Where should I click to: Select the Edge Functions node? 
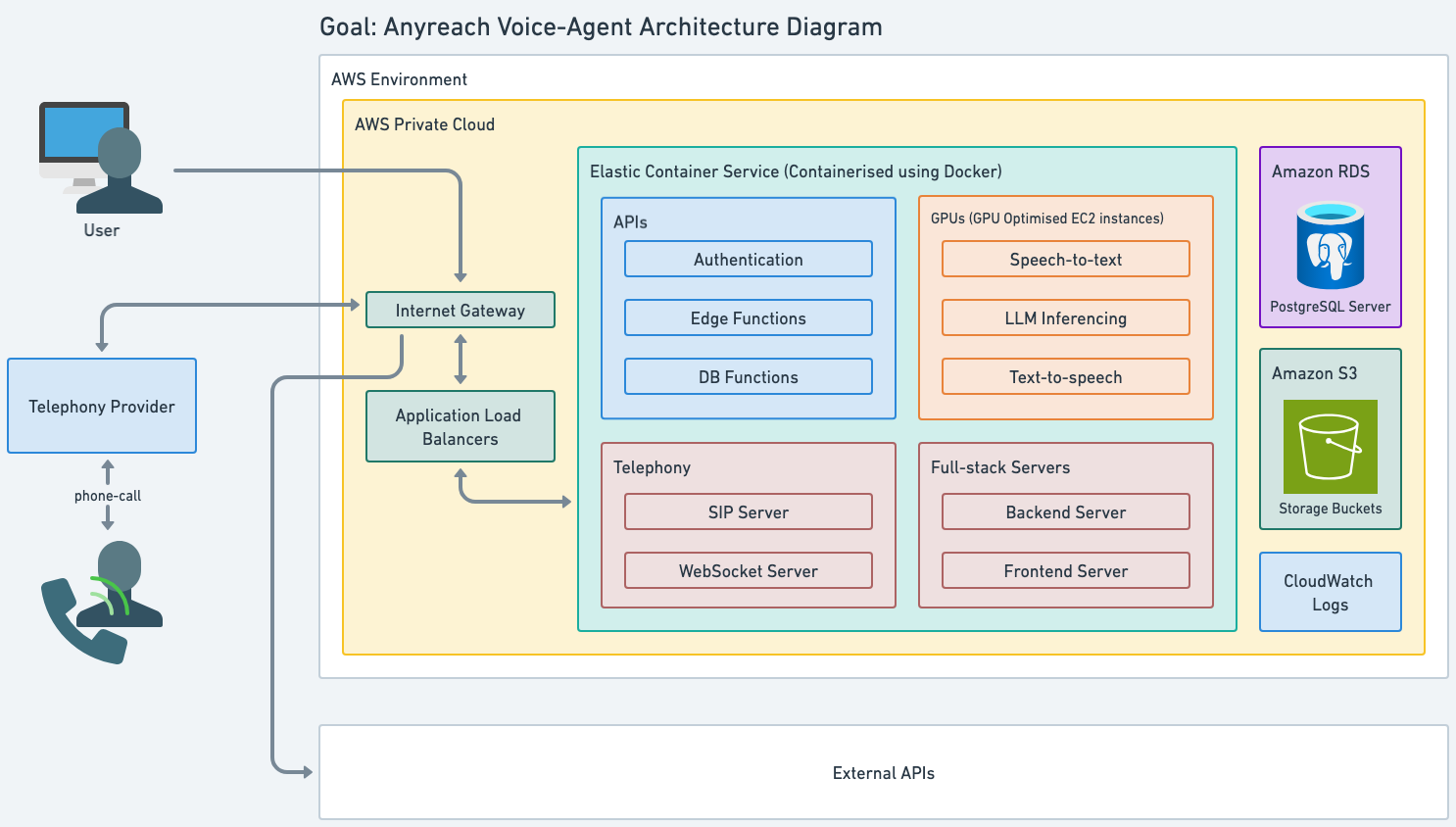click(749, 317)
